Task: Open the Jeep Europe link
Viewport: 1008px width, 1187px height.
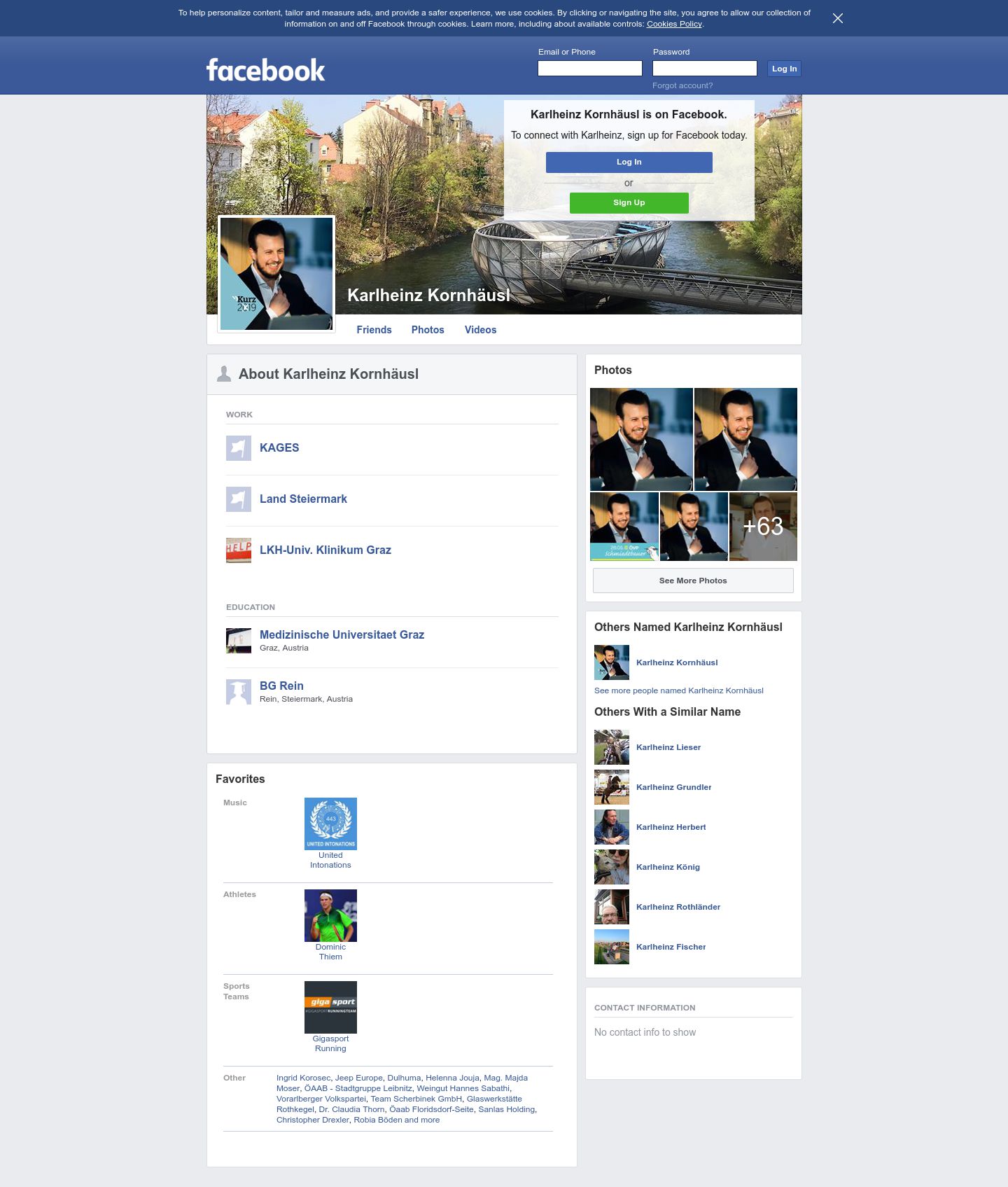Action: [359, 1078]
